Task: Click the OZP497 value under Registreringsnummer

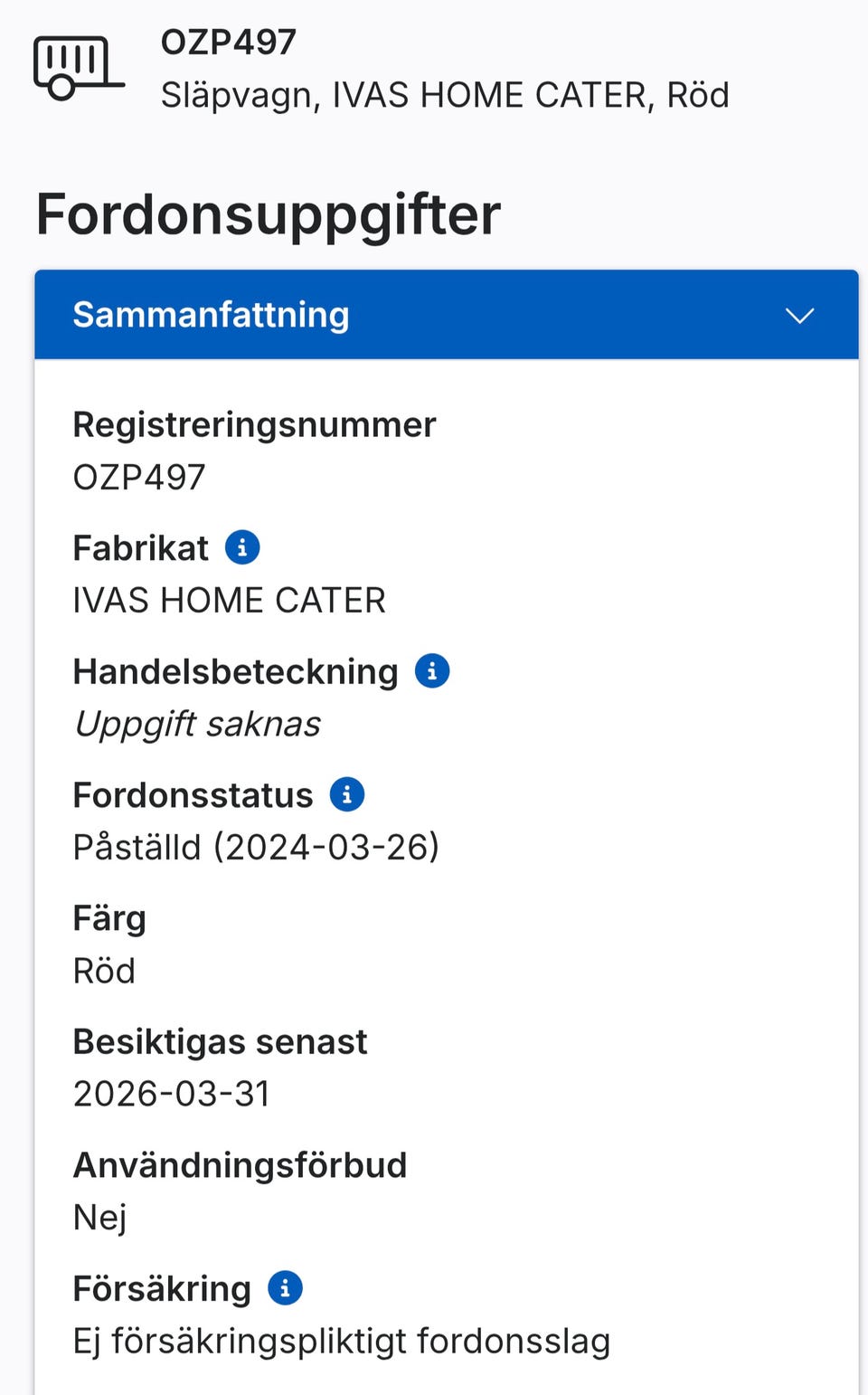Action: tap(139, 477)
